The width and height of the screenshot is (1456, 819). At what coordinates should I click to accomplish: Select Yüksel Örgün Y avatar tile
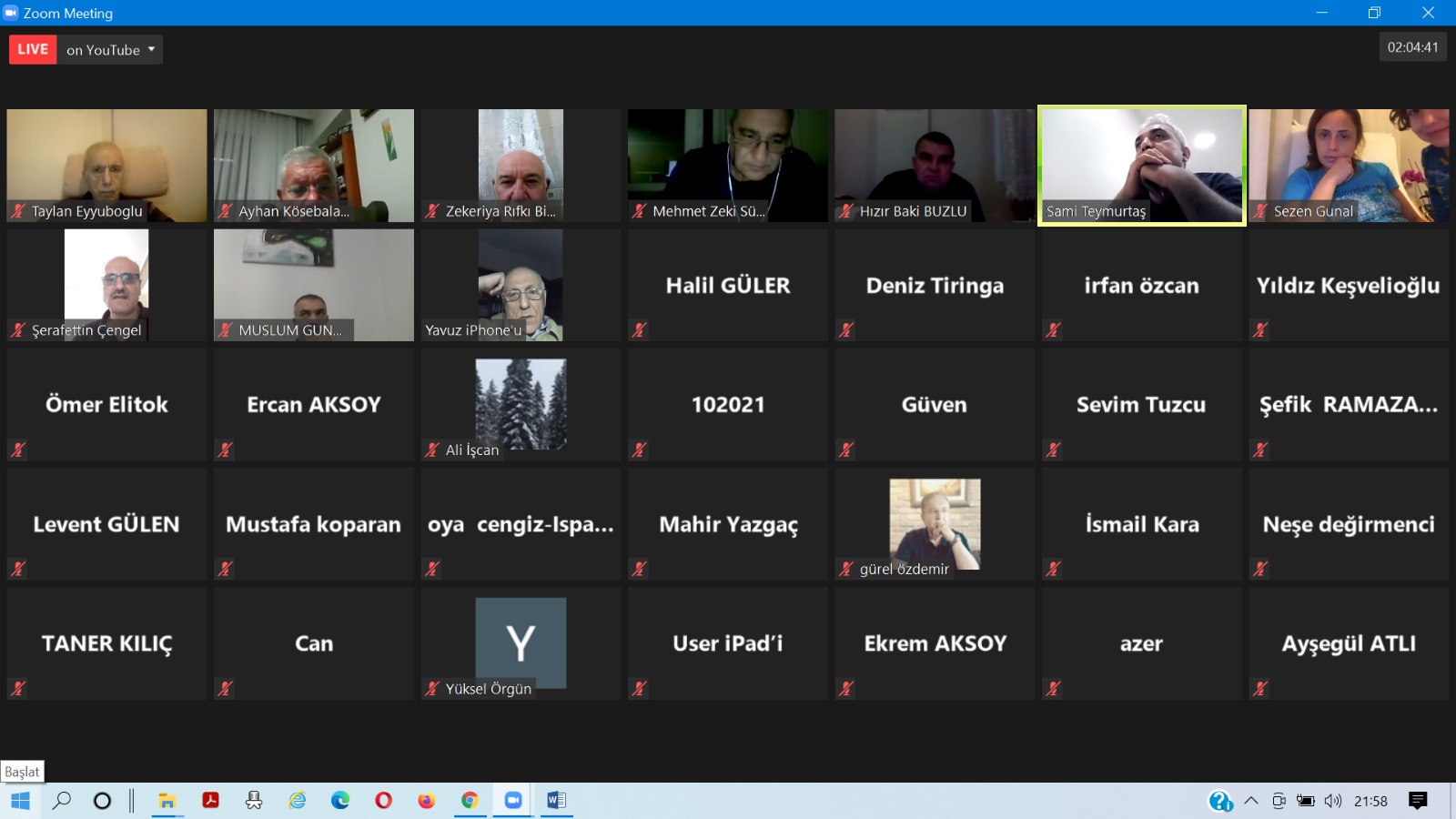click(521, 643)
